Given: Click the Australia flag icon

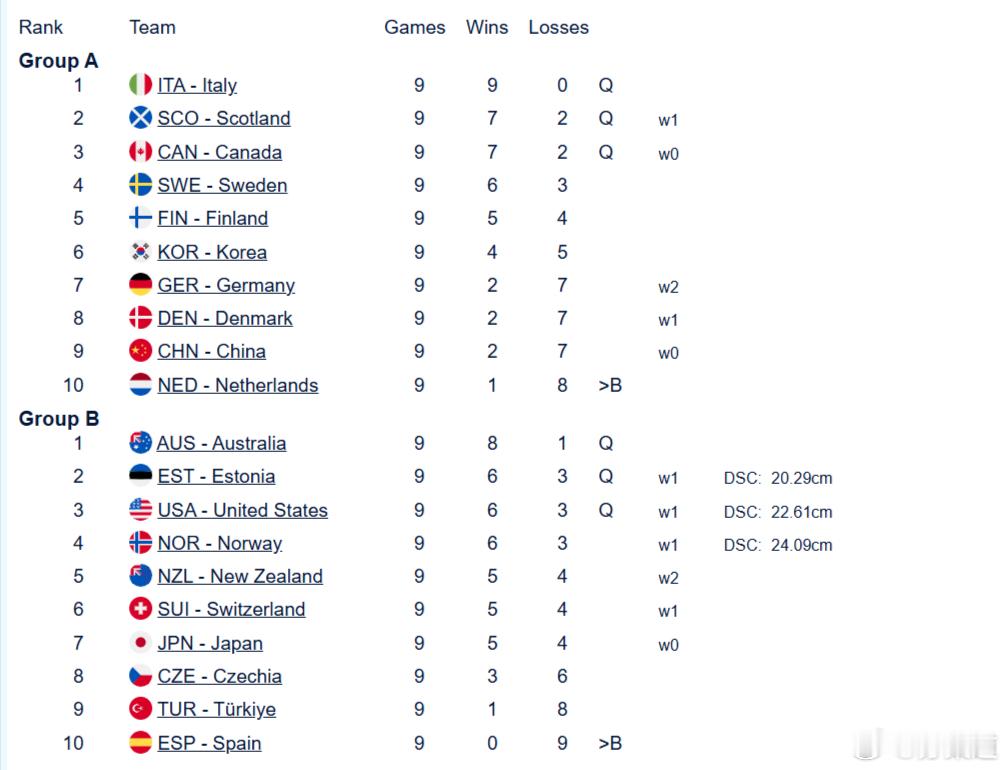Looking at the screenshot, I should (141, 443).
